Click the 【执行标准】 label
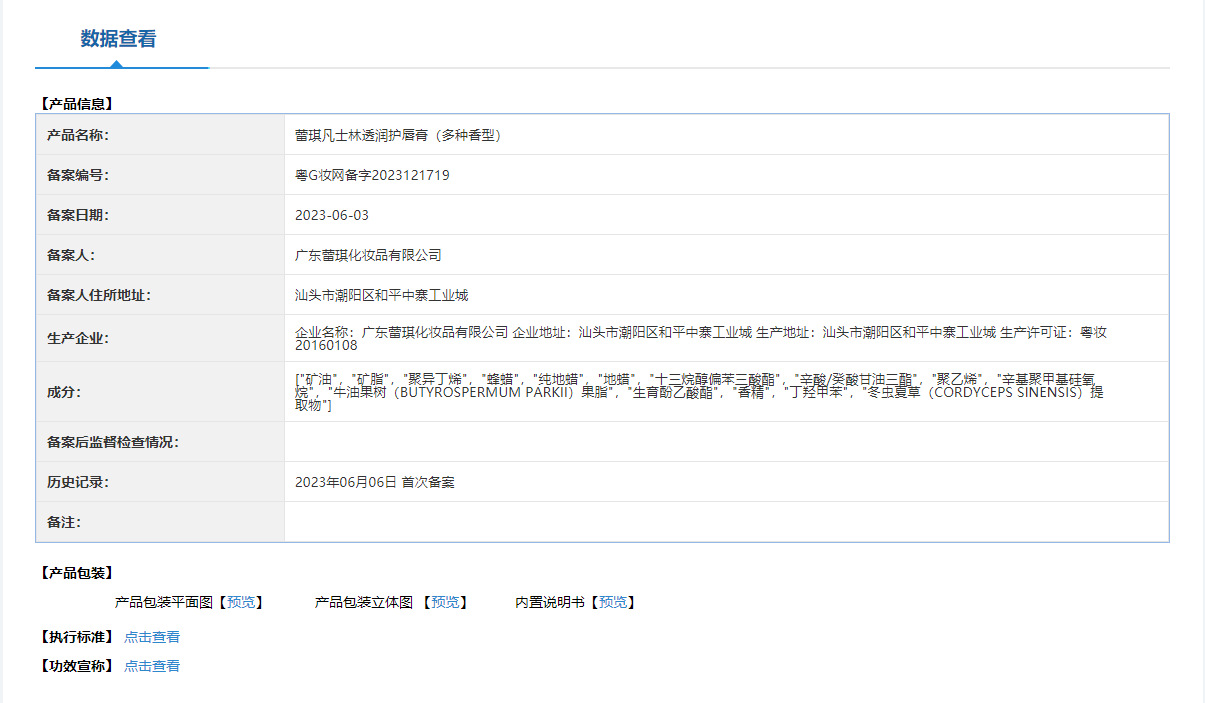 pyautogui.click(x=76, y=637)
